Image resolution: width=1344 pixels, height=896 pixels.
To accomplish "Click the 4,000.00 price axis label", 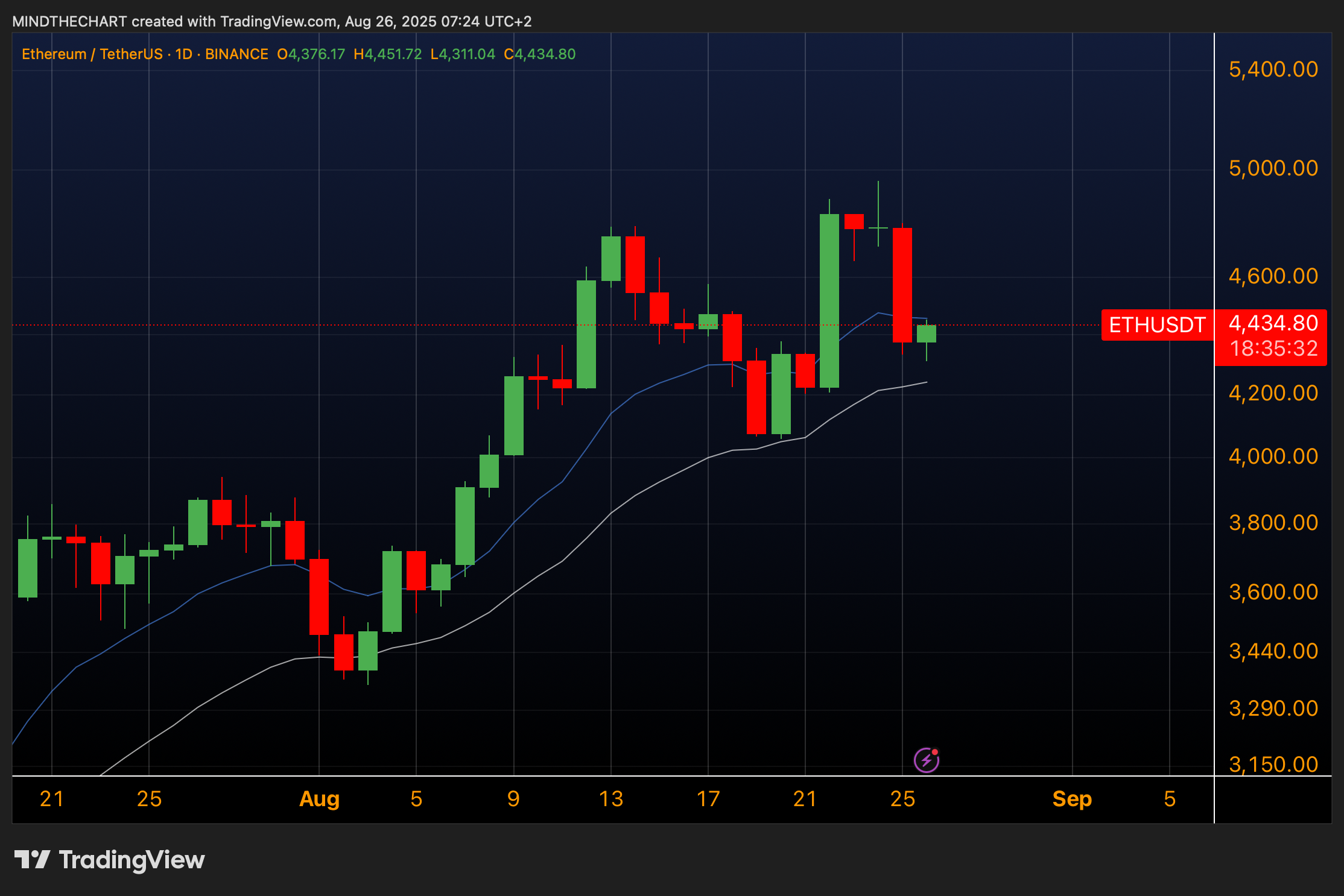I will point(1273,456).
